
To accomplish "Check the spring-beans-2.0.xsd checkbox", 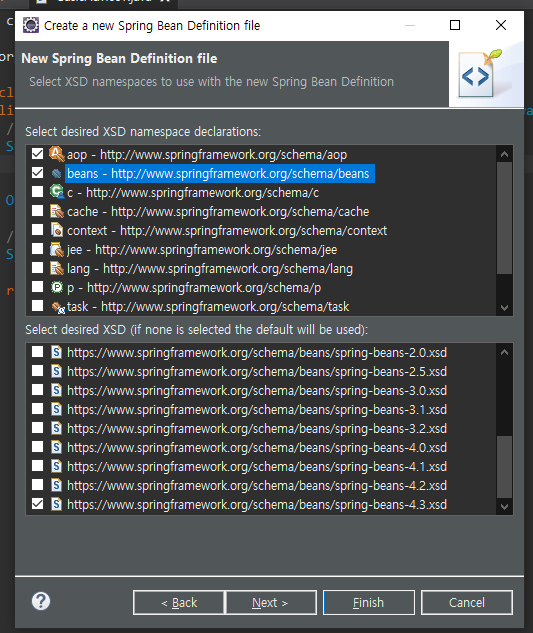I will coord(37,352).
